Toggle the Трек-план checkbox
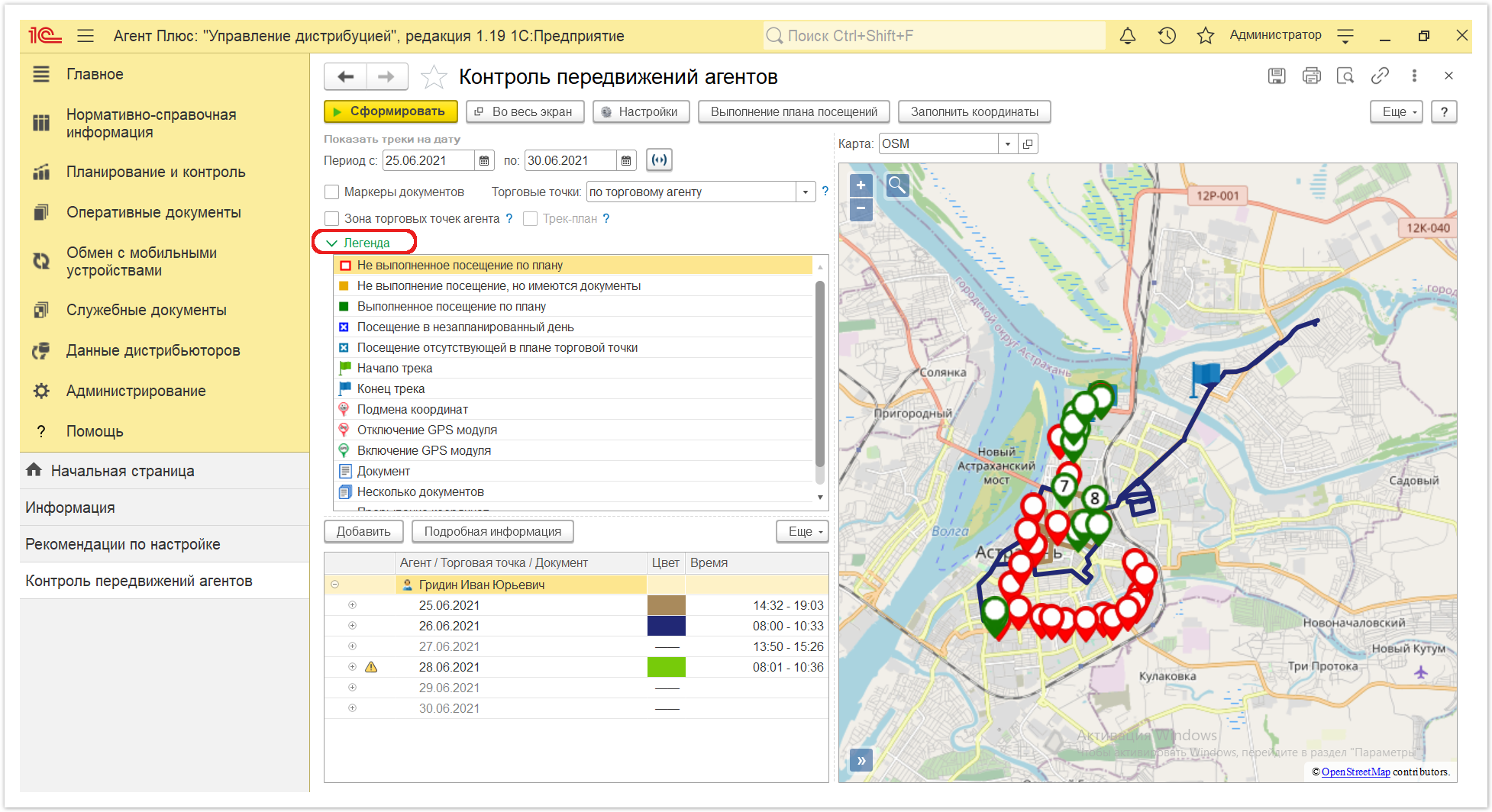This screenshot has height=812, width=1492. [x=530, y=219]
